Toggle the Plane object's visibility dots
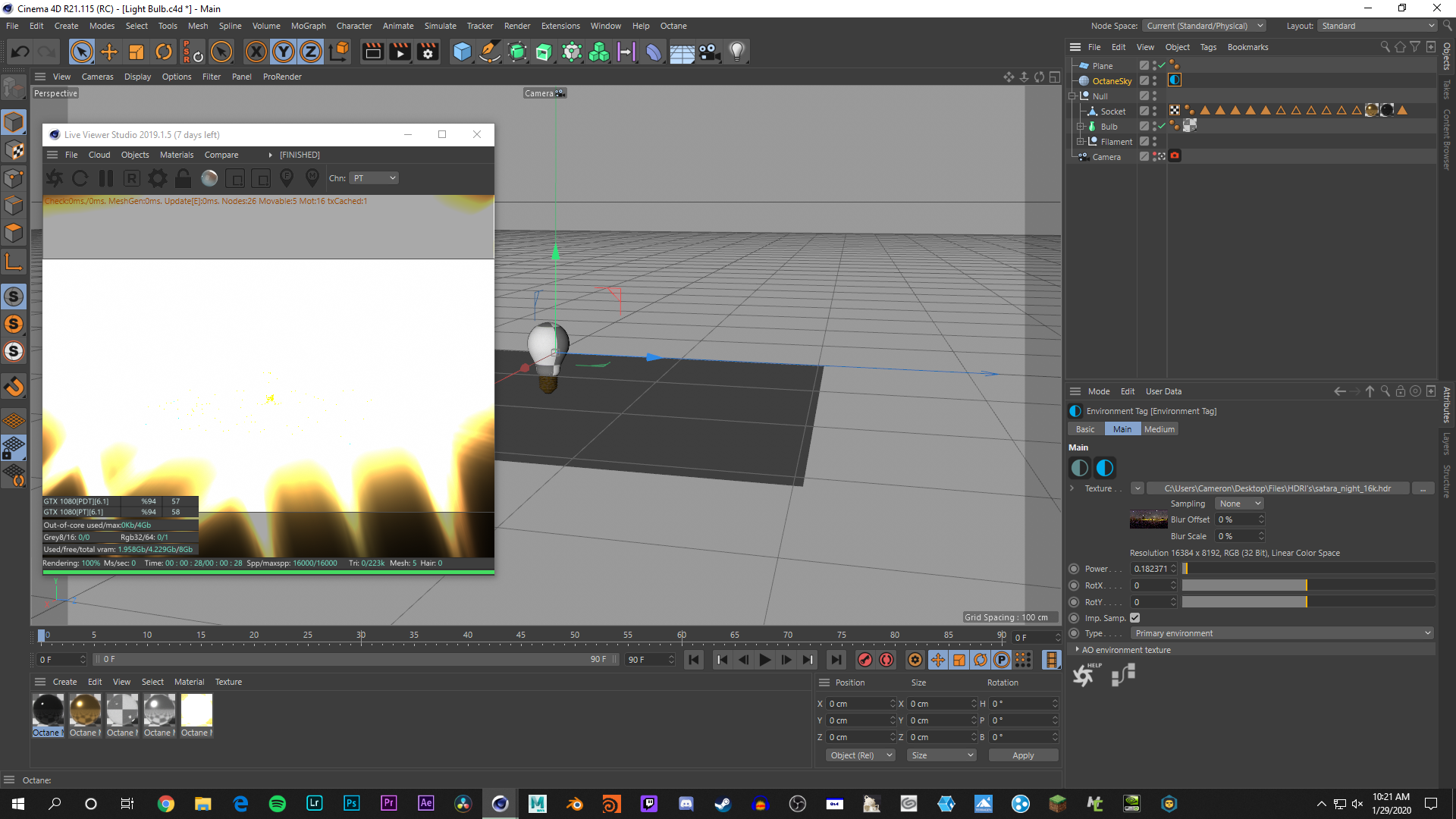 (1155, 66)
